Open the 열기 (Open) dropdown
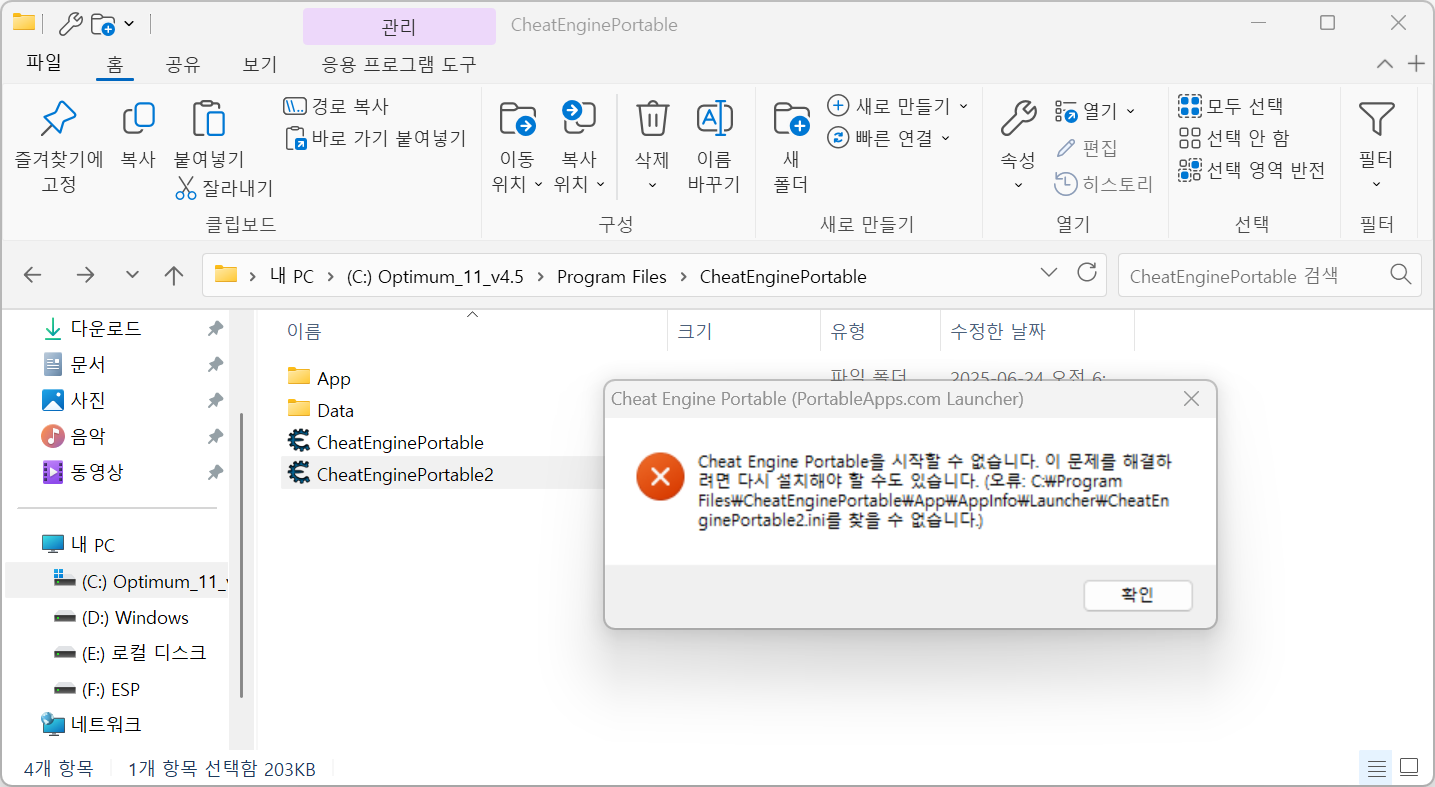 [1095, 111]
